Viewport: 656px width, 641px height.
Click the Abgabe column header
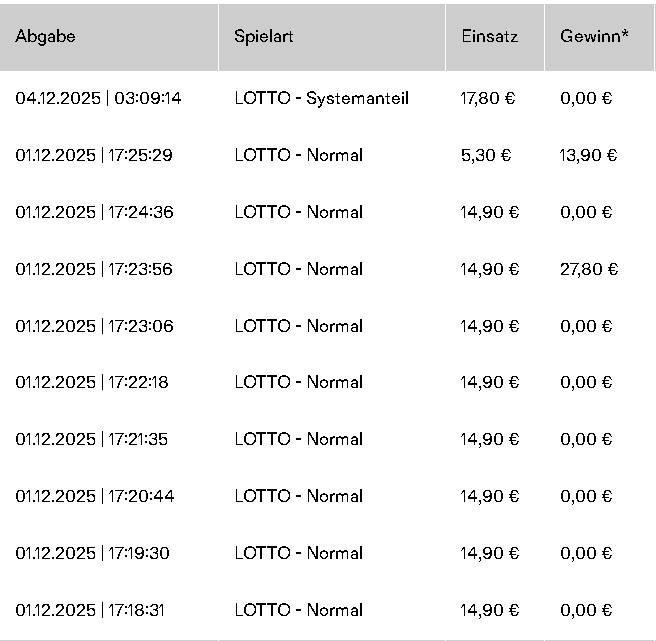(x=46, y=37)
